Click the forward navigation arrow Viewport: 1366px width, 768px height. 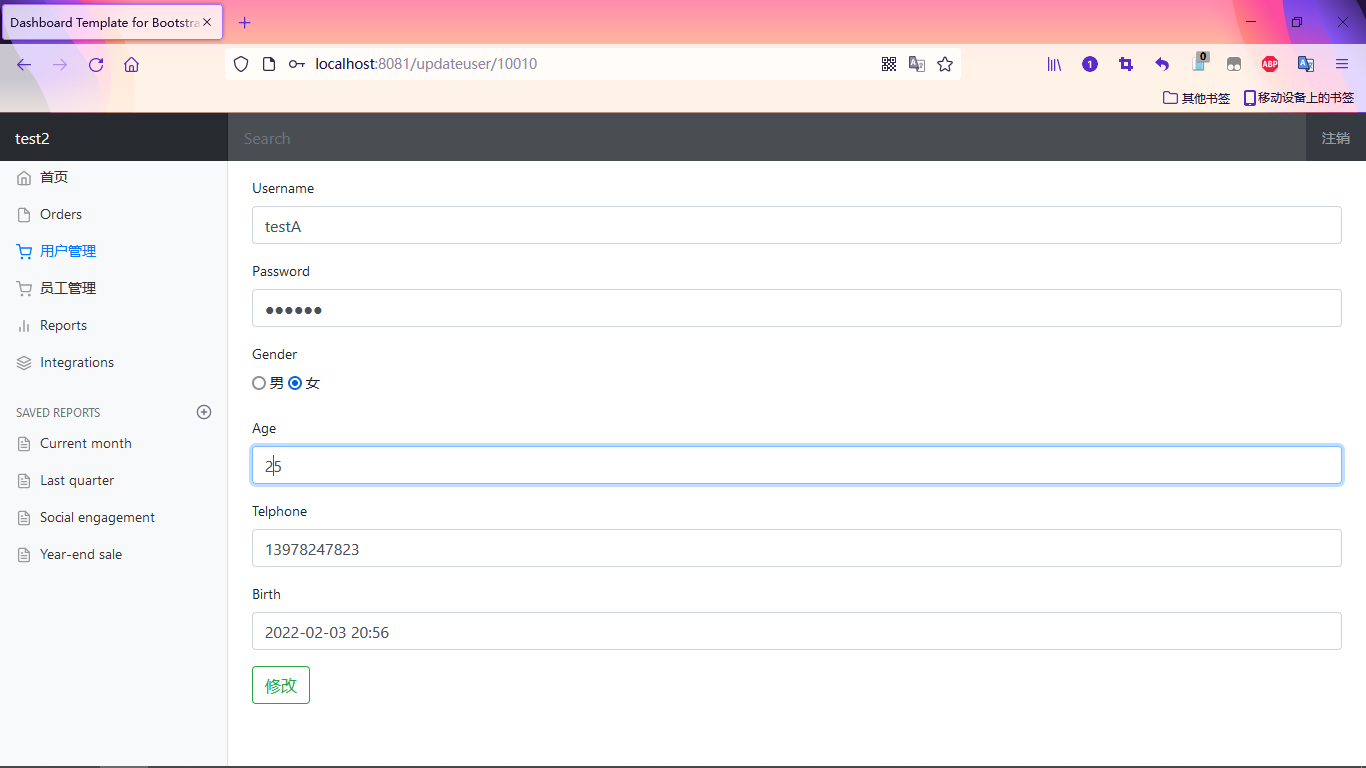click(x=60, y=64)
